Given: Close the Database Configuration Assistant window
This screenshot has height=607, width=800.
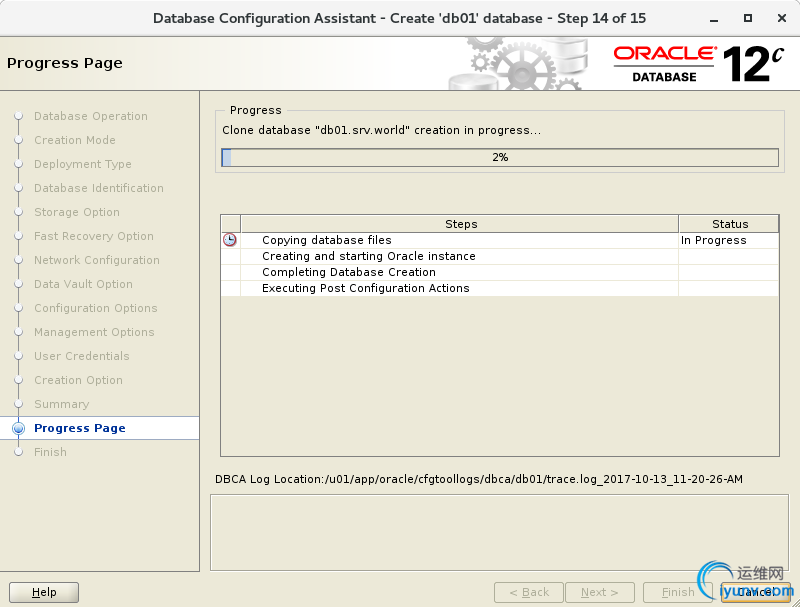Looking at the screenshot, I should (782, 18).
